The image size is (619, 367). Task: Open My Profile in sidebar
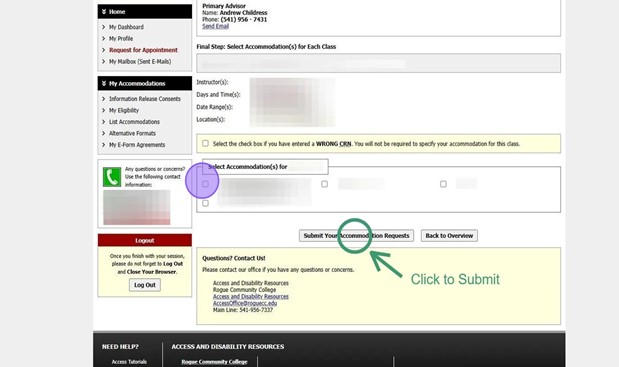click(x=121, y=39)
